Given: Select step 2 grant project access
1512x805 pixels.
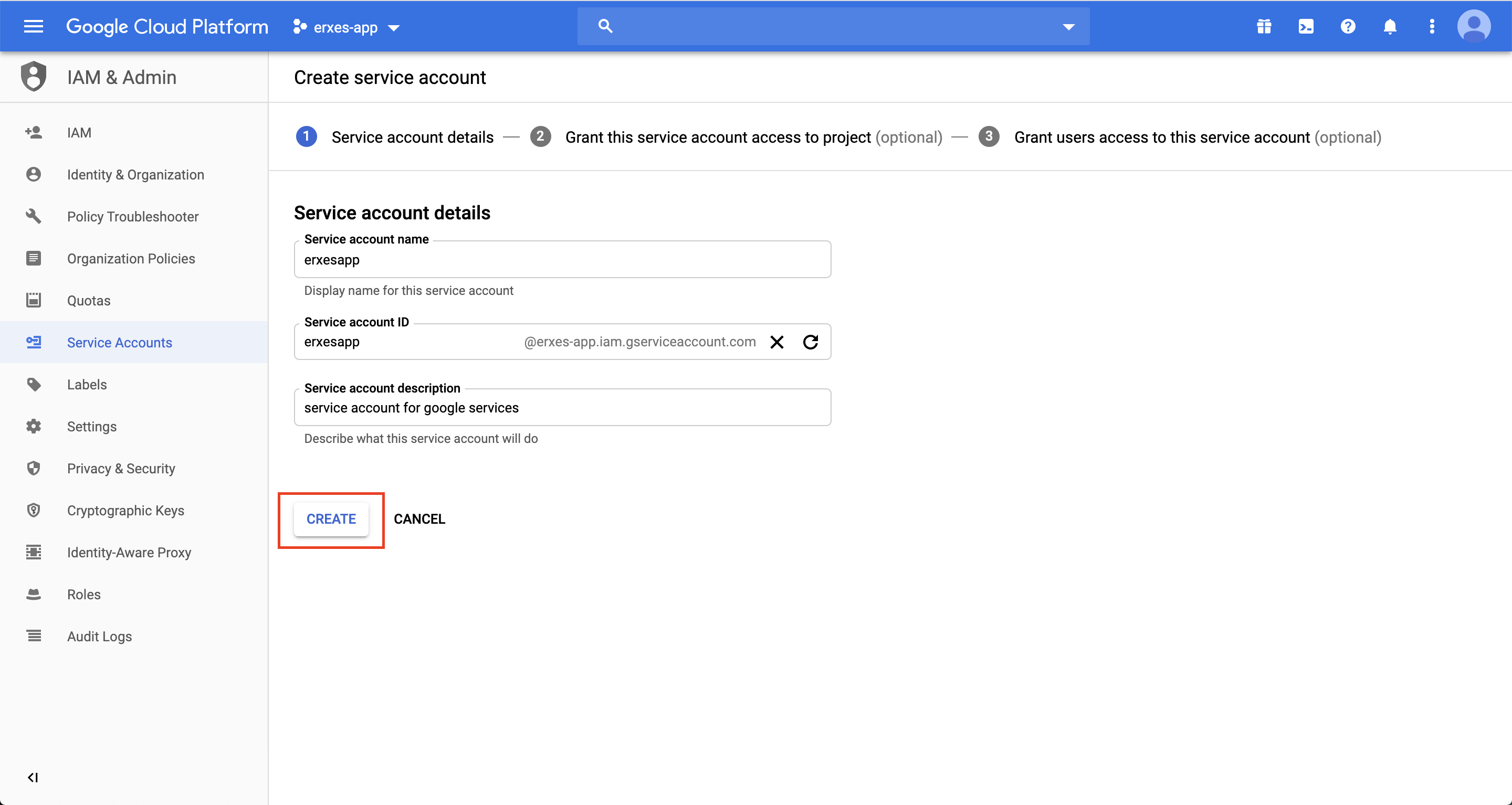Looking at the screenshot, I should point(717,137).
